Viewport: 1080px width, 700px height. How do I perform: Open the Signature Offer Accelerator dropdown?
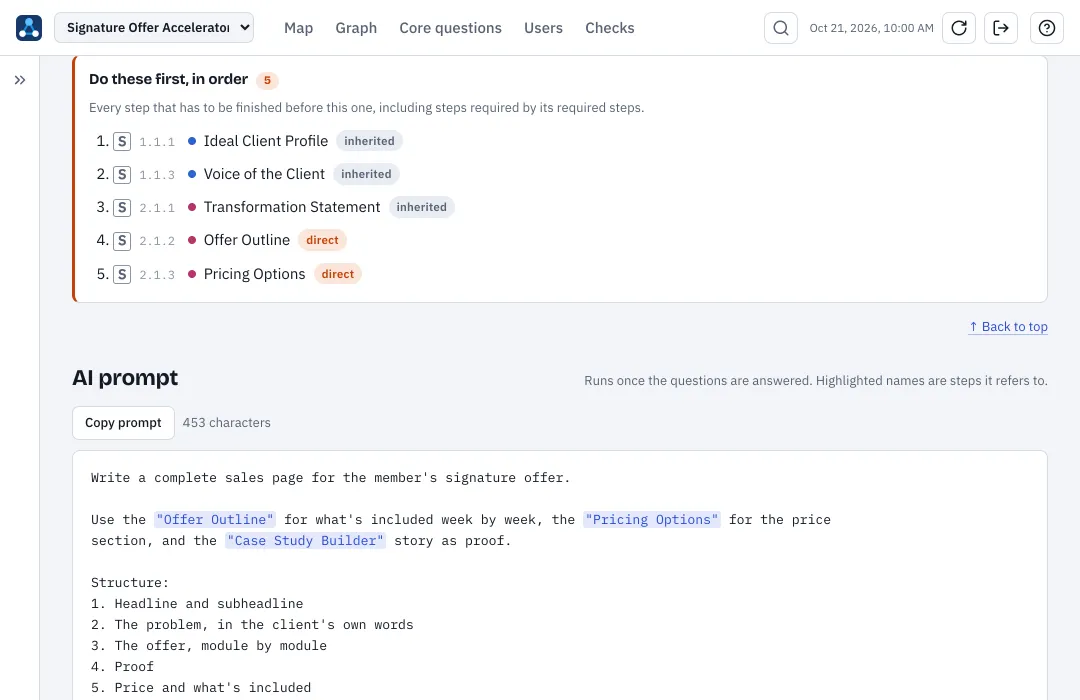pyautogui.click(x=154, y=28)
